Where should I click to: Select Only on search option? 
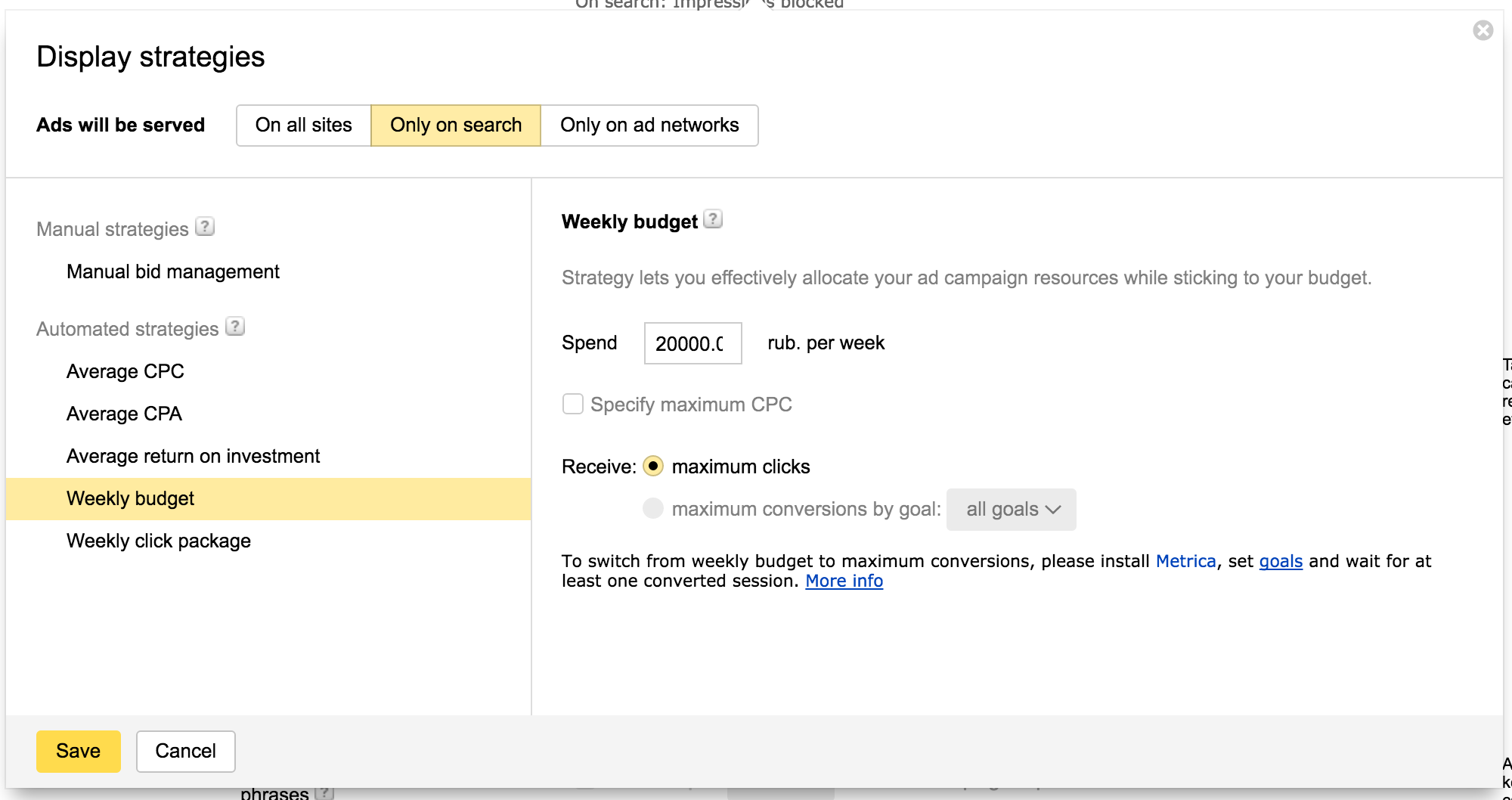coord(456,126)
